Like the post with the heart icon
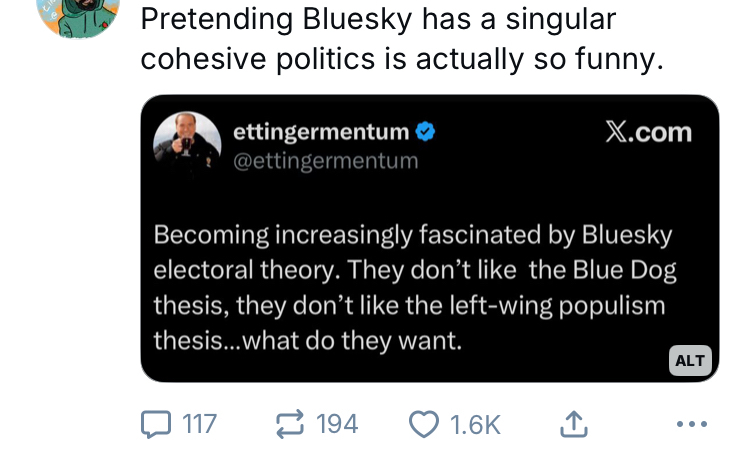 424,424
